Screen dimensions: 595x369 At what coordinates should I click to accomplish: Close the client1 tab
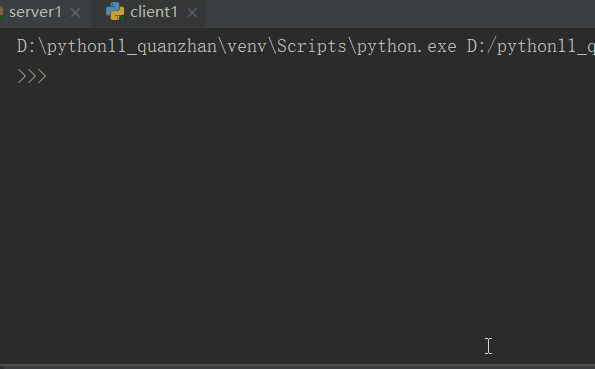(192, 13)
